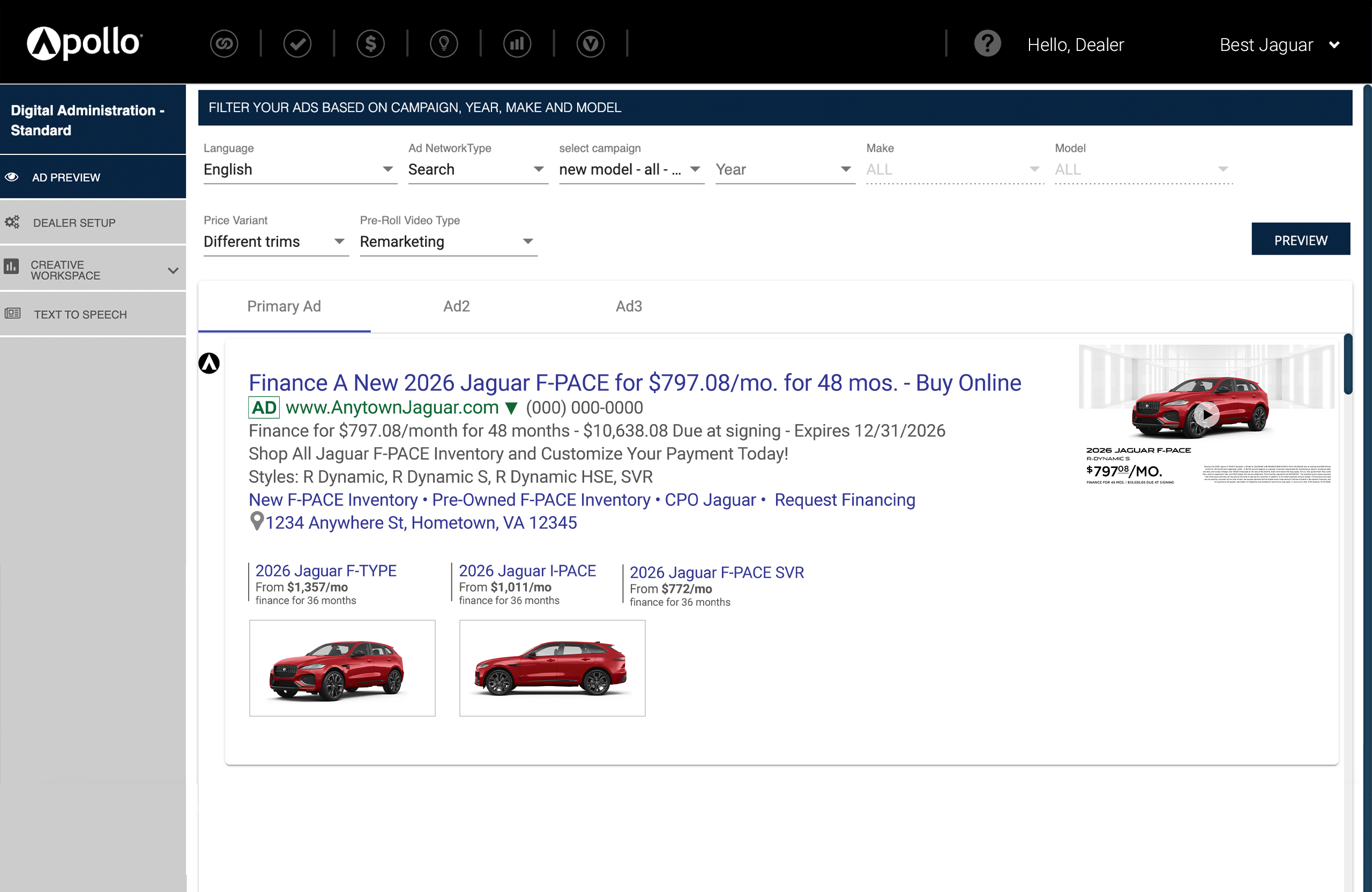Open the Price Variant dropdown
The image size is (1372, 892).
[x=275, y=242]
